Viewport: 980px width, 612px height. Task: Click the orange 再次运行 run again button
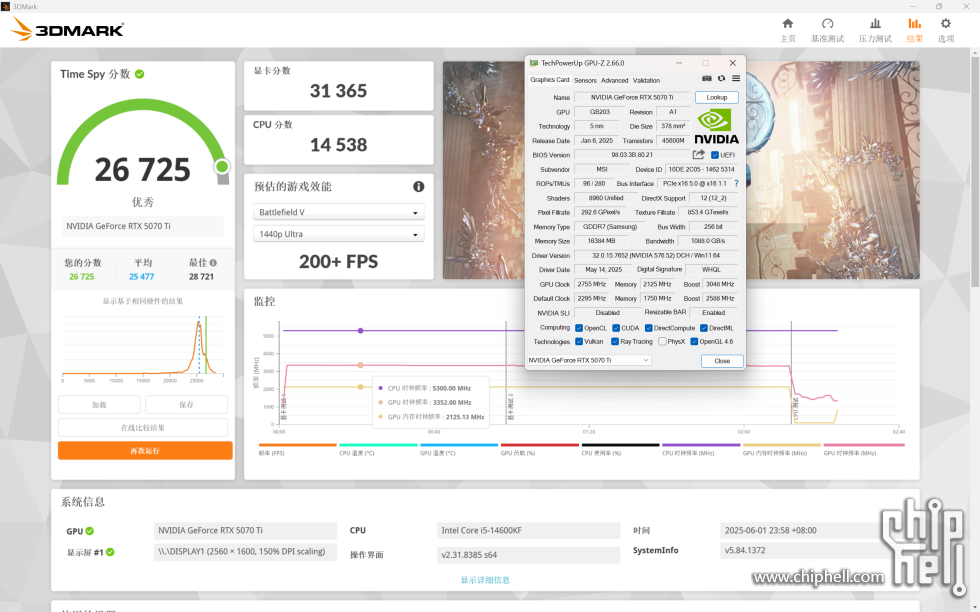tap(145, 451)
